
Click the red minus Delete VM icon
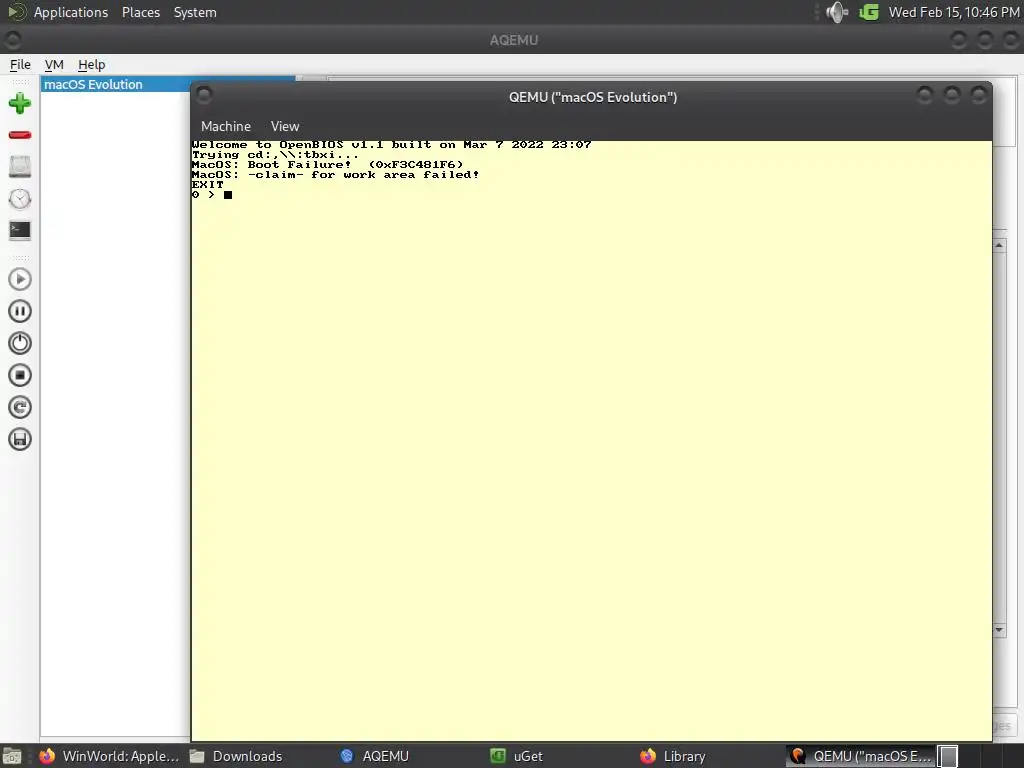(x=20, y=135)
